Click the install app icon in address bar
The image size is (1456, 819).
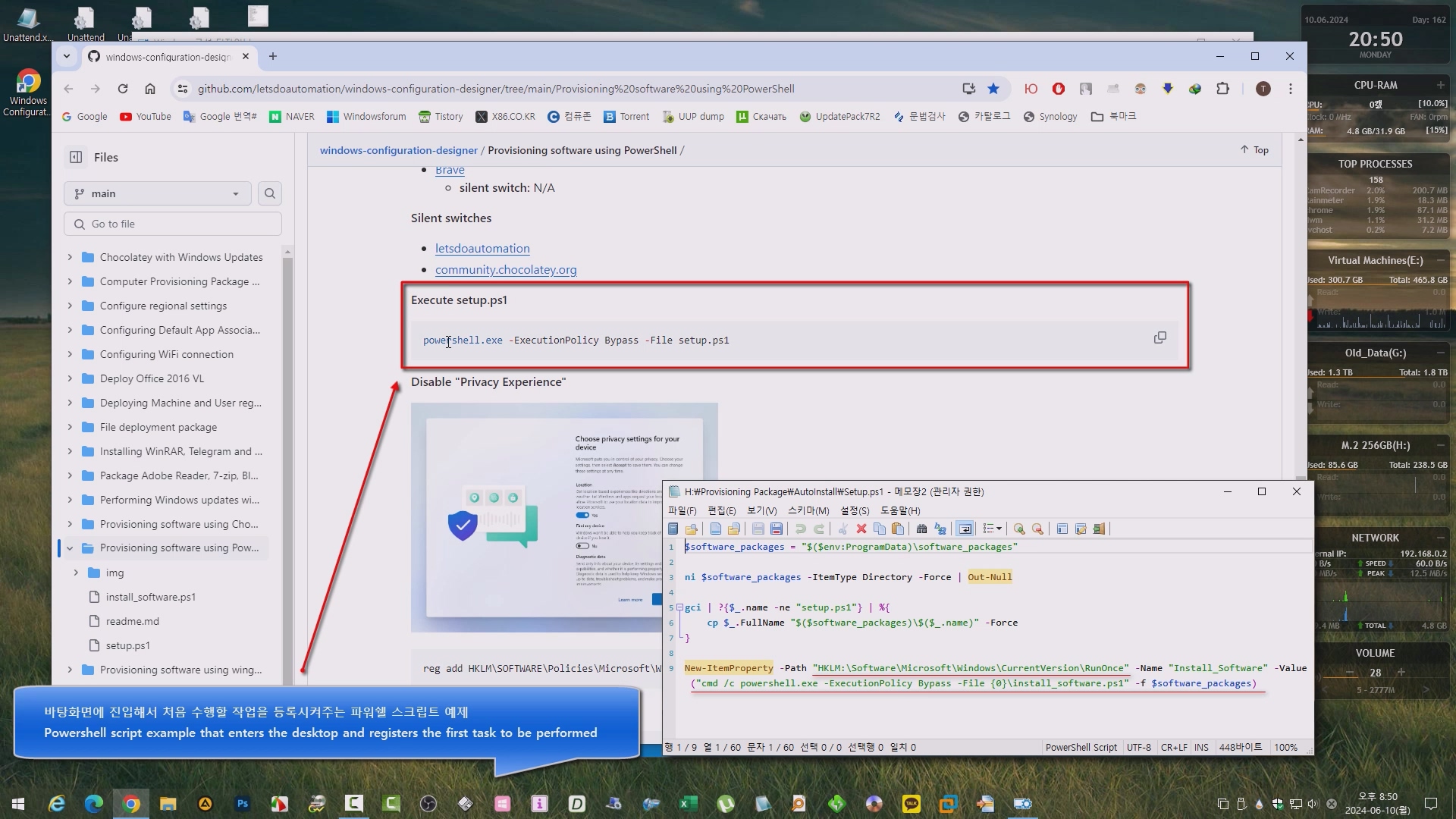(x=968, y=89)
